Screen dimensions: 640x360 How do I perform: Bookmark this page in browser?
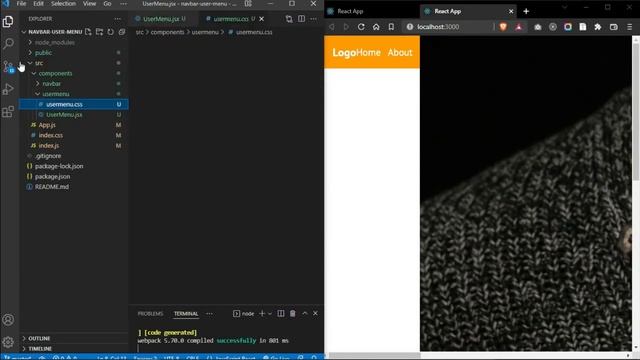coord(391,27)
